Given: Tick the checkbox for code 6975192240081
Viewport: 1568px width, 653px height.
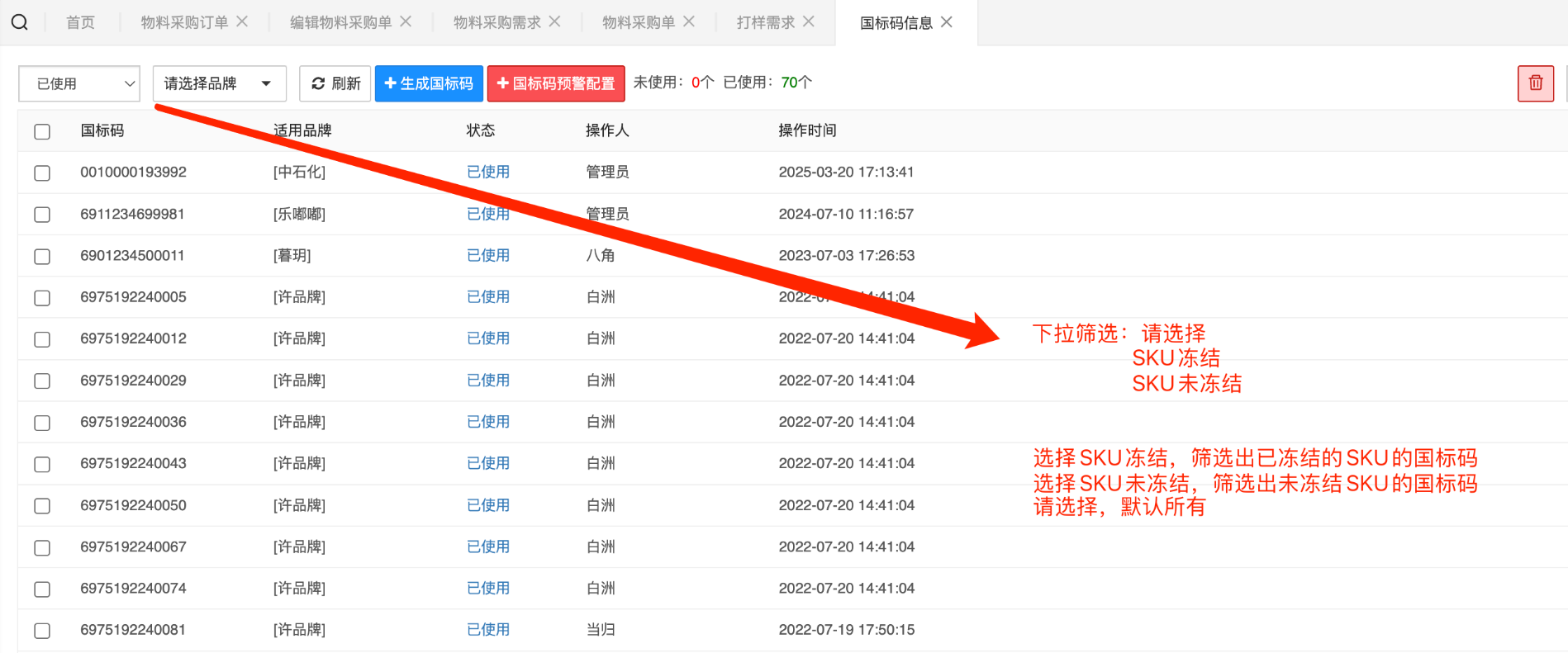Looking at the screenshot, I should tap(42, 631).
